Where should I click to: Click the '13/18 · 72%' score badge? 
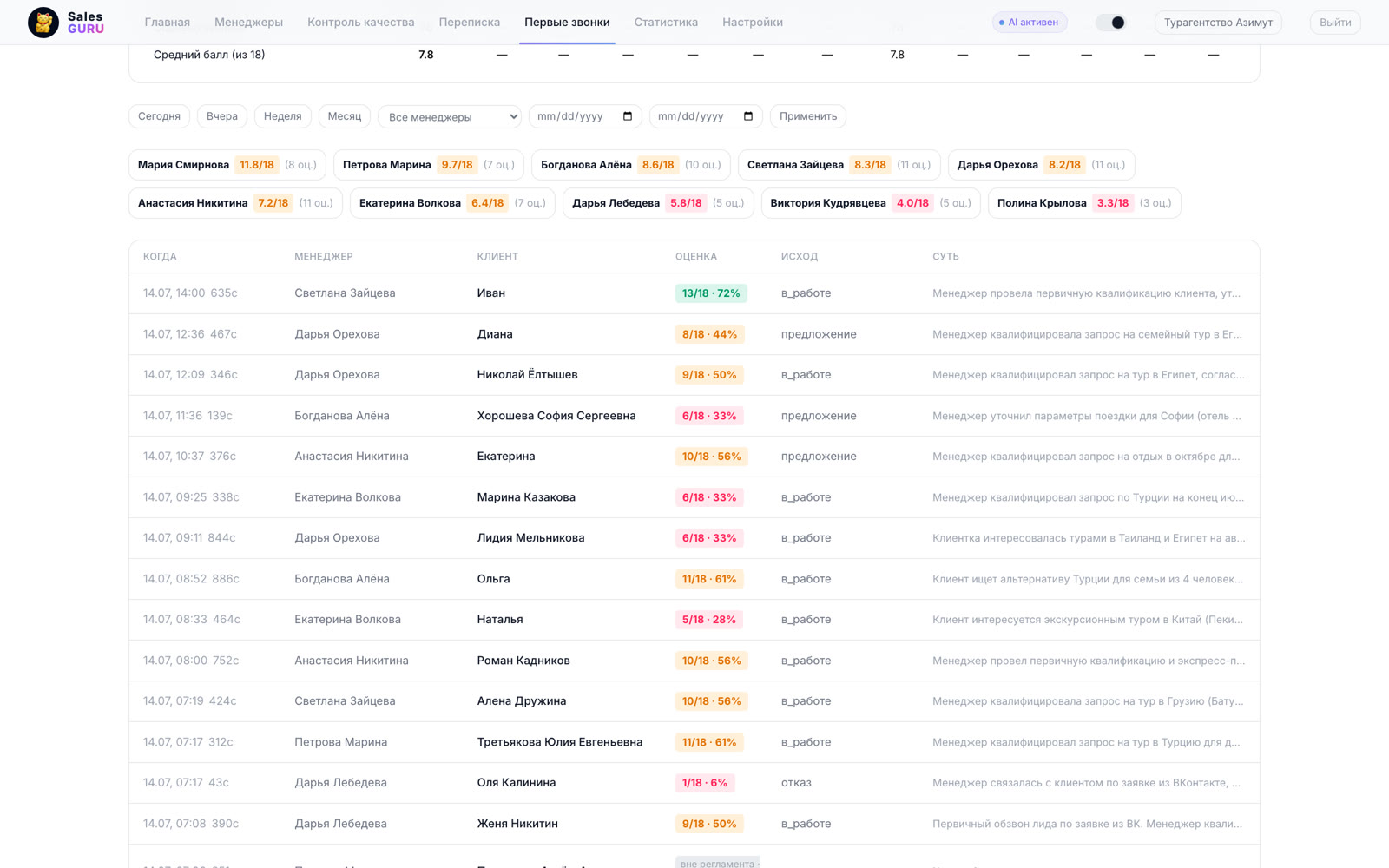[x=711, y=293]
